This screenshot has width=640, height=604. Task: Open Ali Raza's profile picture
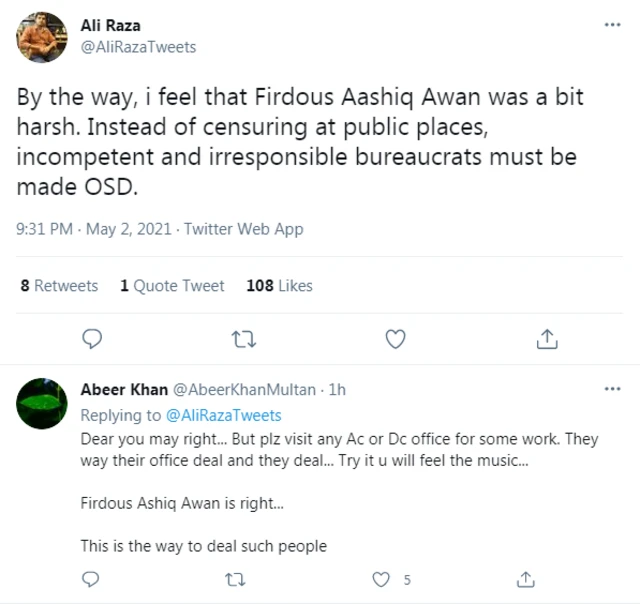(x=42, y=36)
